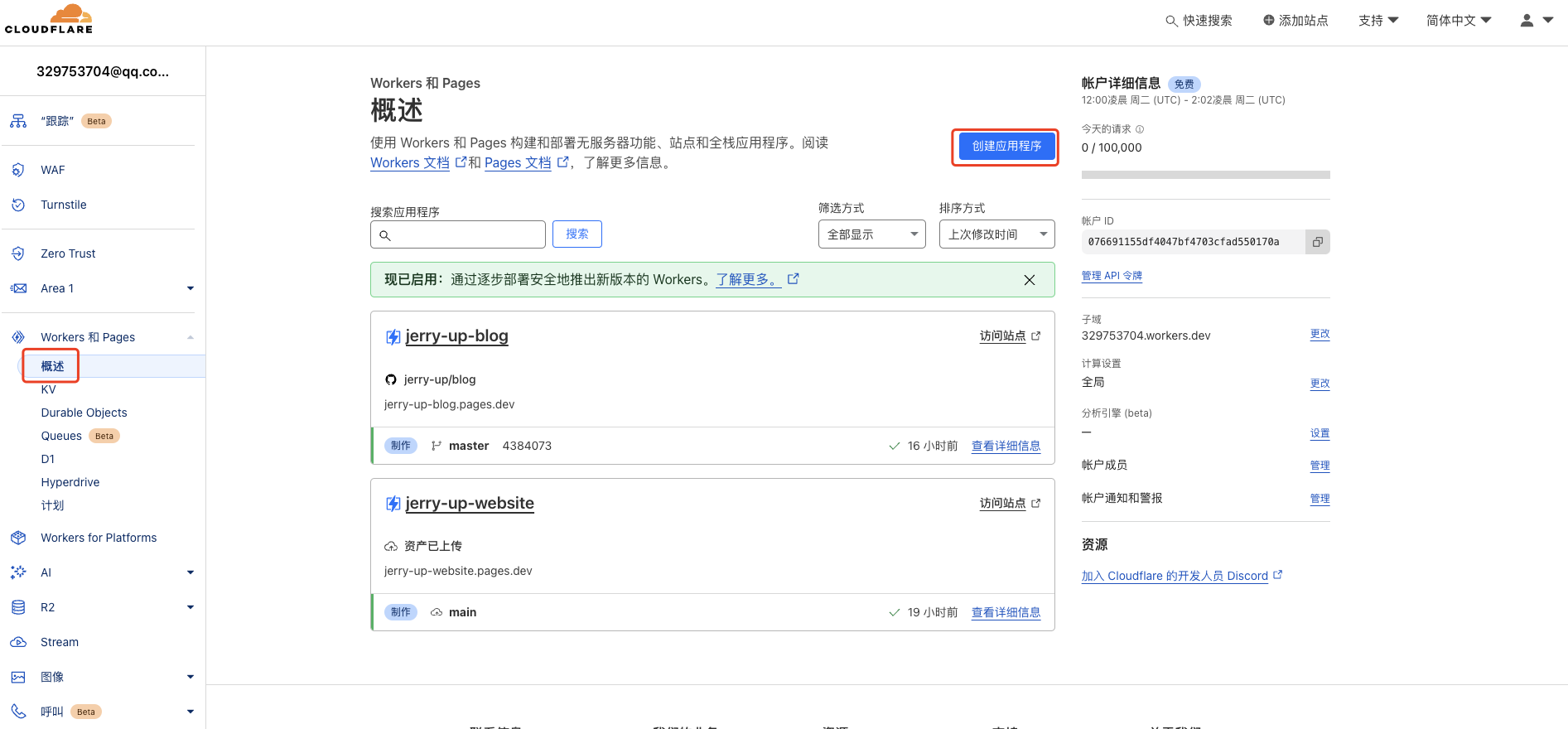
Task: Click 管理 next to 帐户通知和警报
Action: click(1320, 499)
